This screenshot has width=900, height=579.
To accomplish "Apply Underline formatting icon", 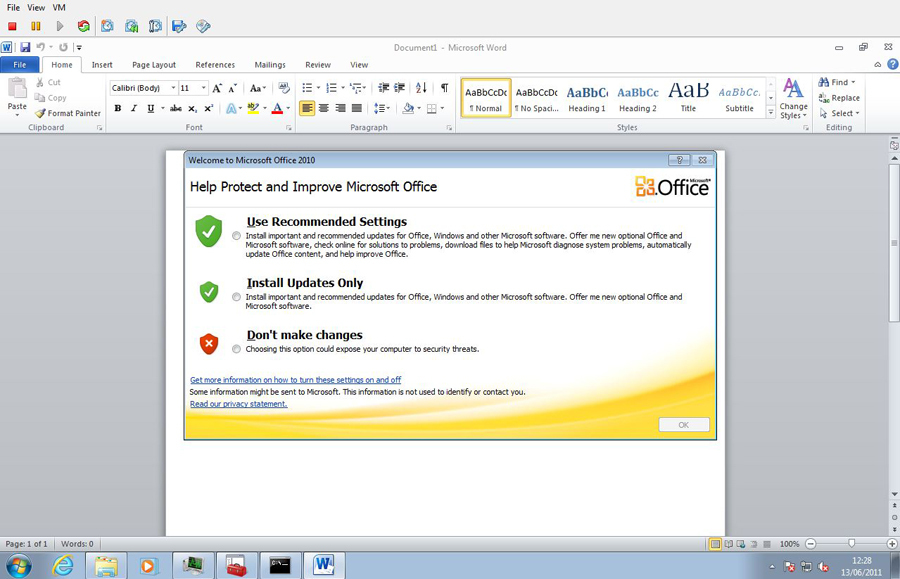I will pyautogui.click(x=150, y=108).
